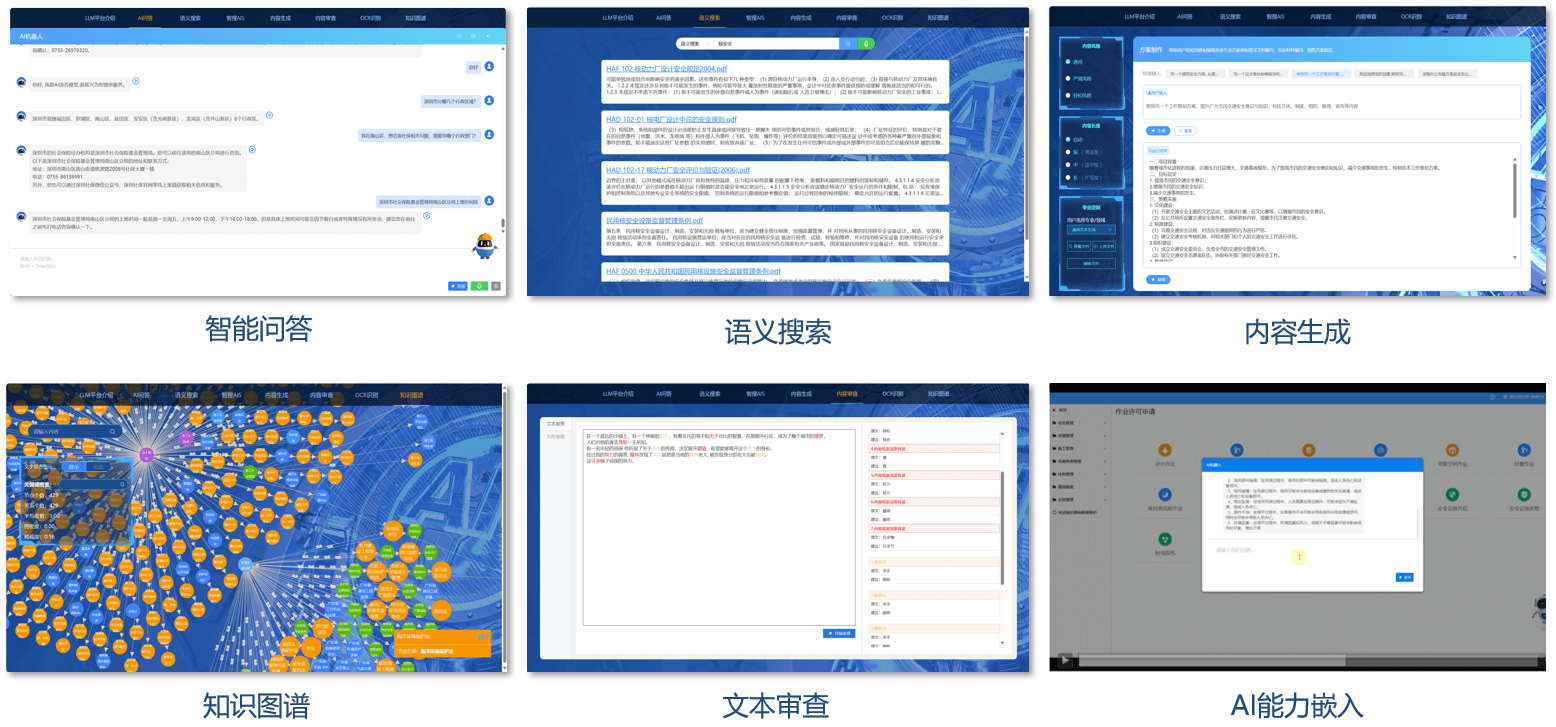The width and height of the screenshot is (1556, 727).
Task: Click the 夜间高风险作业 icon
Action: pos(1166,495)
